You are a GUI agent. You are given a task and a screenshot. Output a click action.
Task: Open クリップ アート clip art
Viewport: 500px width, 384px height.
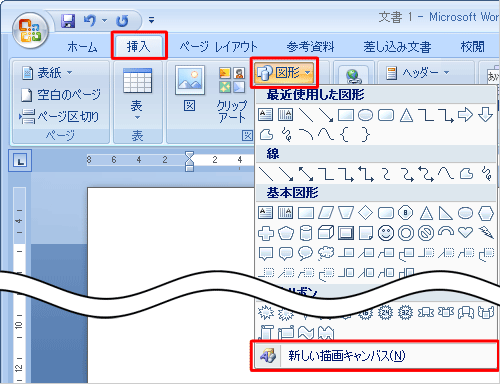pos(232,95)
